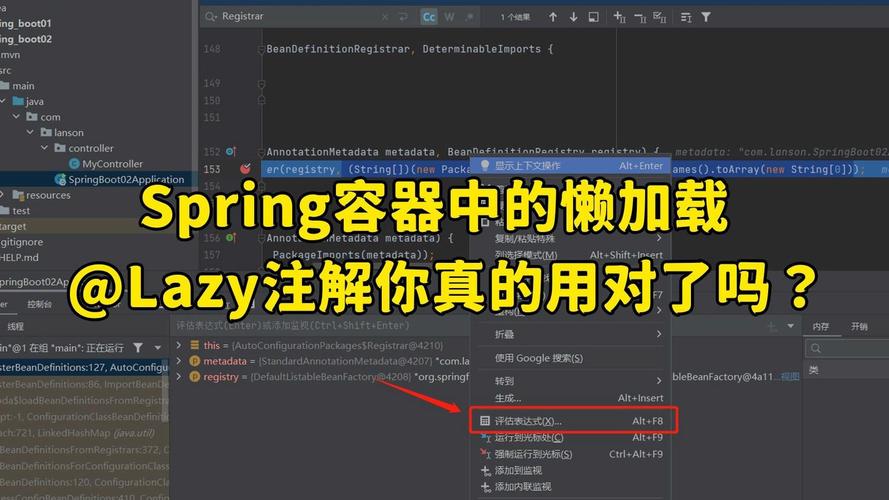Select HELP.md file
Viewport: 889px width, 500px height.
click(19, 257)
